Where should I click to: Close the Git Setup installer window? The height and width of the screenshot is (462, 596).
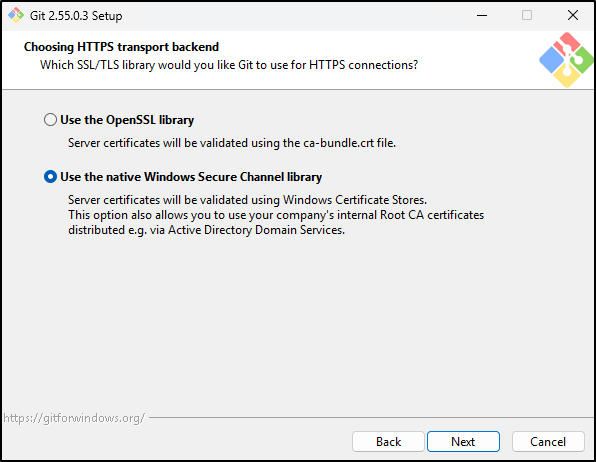pos(573,16)
